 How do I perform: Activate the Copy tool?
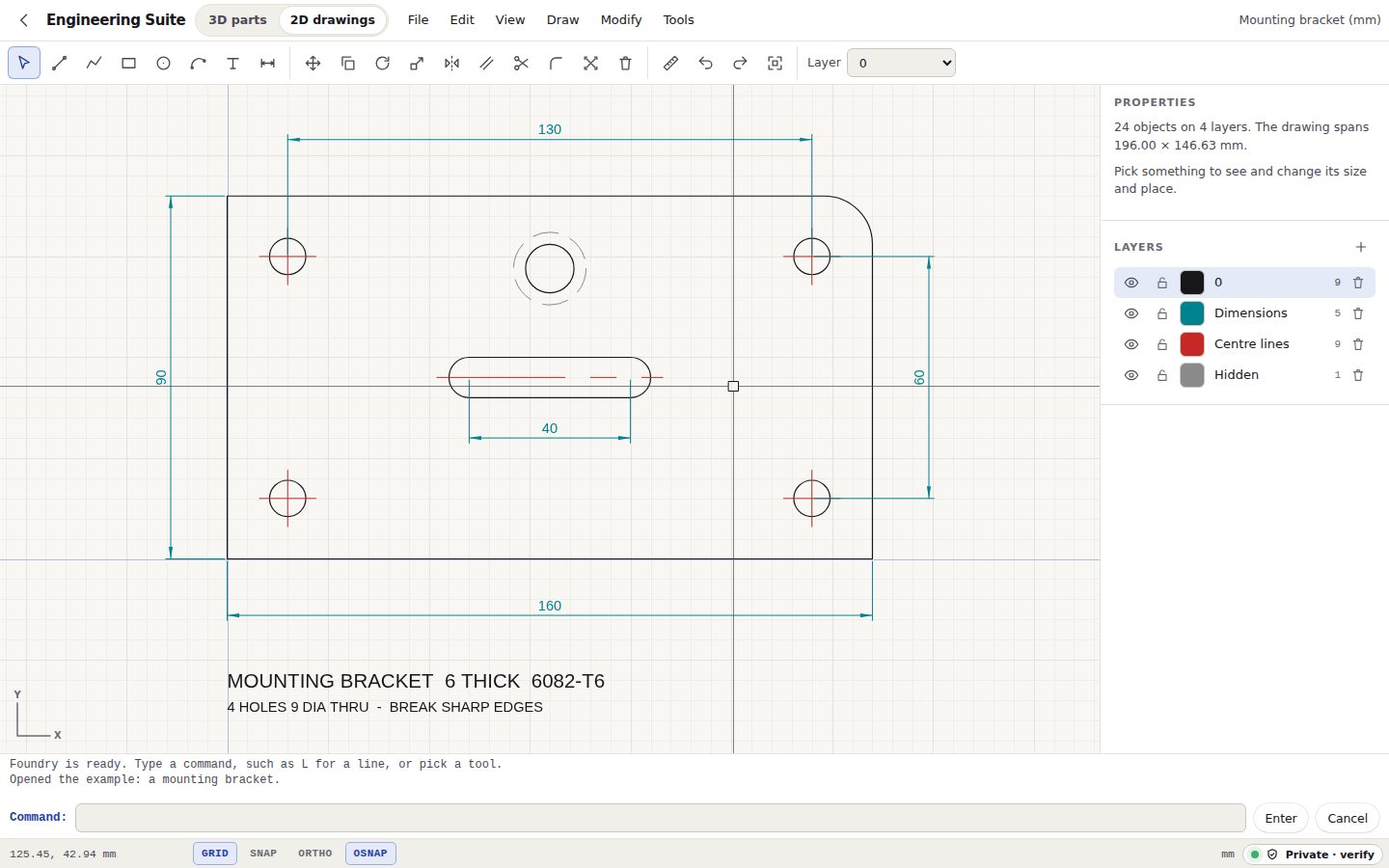347,63
